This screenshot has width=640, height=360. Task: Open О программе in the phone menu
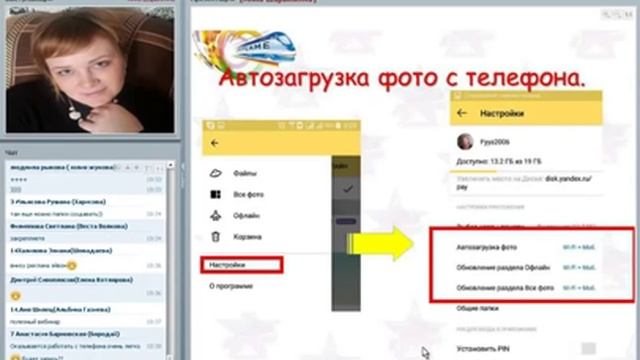(231, 286)
